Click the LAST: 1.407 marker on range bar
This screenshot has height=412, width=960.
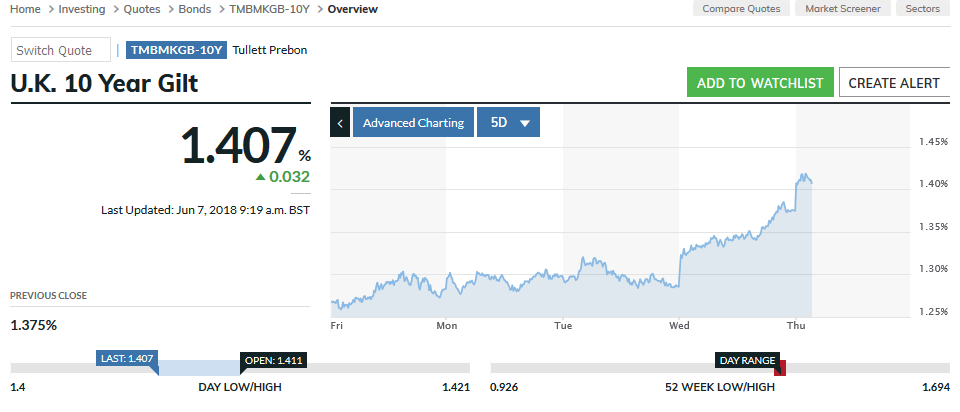pyautogui.click(x=126, y=358)
